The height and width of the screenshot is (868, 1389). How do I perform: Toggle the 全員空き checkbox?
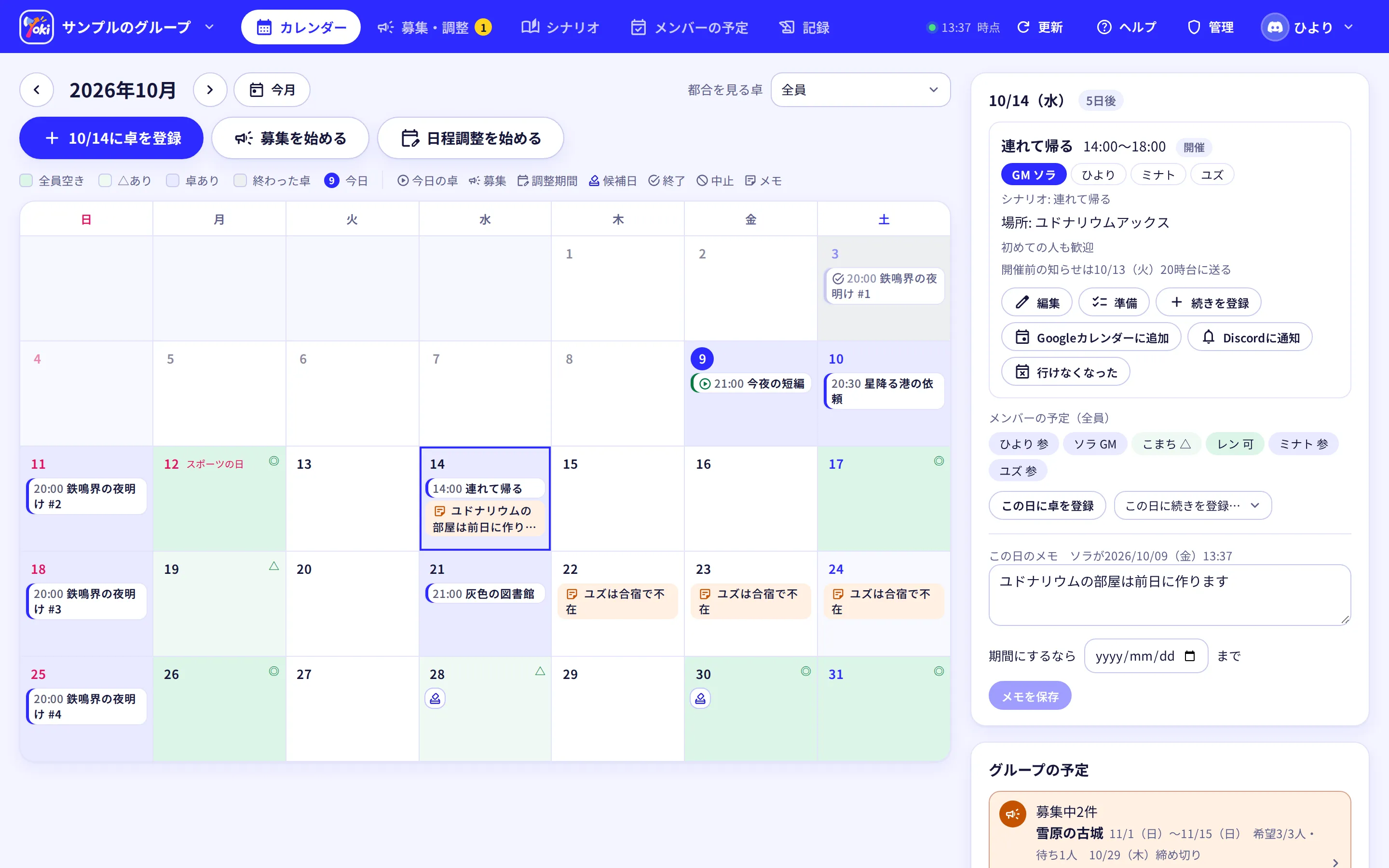(26, 181)
